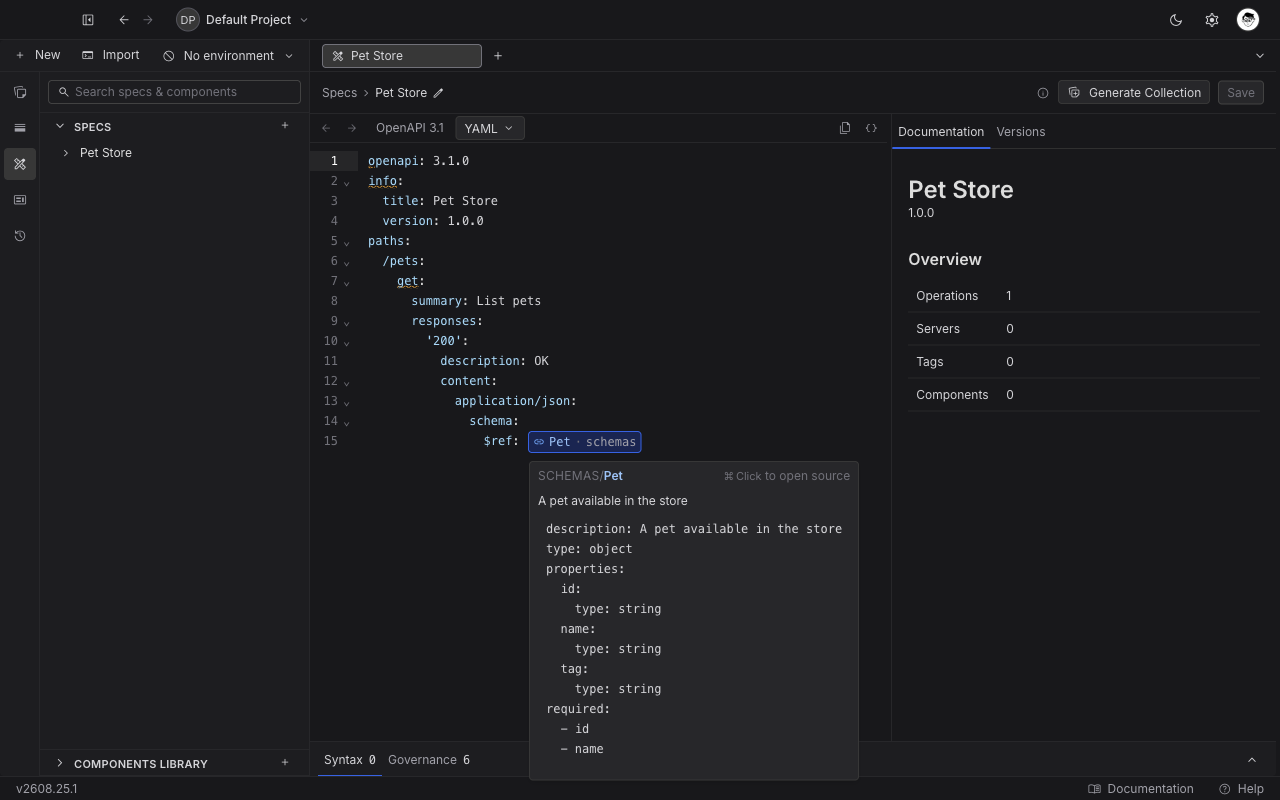
Task: Navigate editor back arrow
Action: coord(326,128)
